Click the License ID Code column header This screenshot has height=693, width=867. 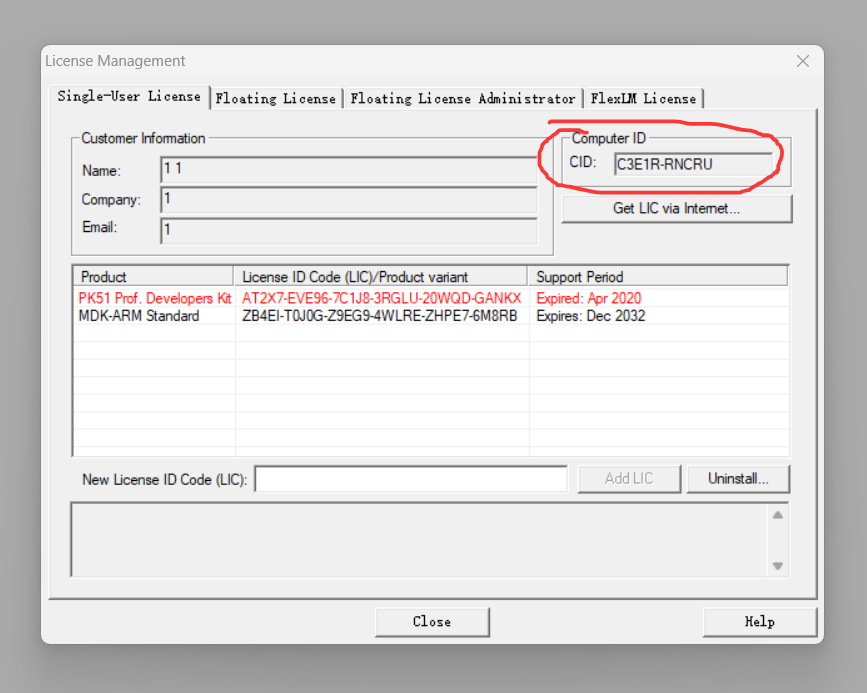click(x=380, y=277)
